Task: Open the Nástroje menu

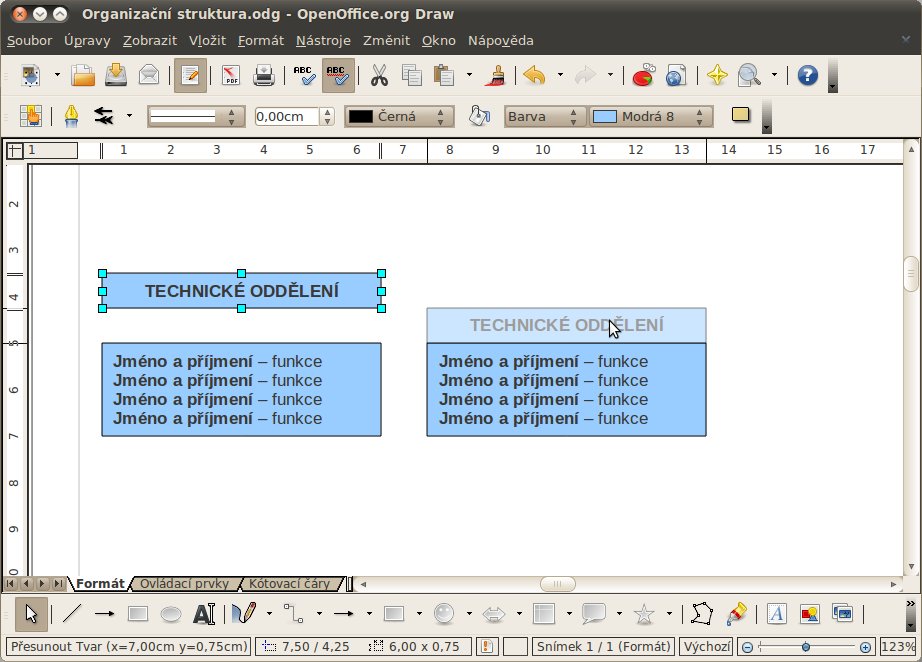Action: [x=323, y=41]
